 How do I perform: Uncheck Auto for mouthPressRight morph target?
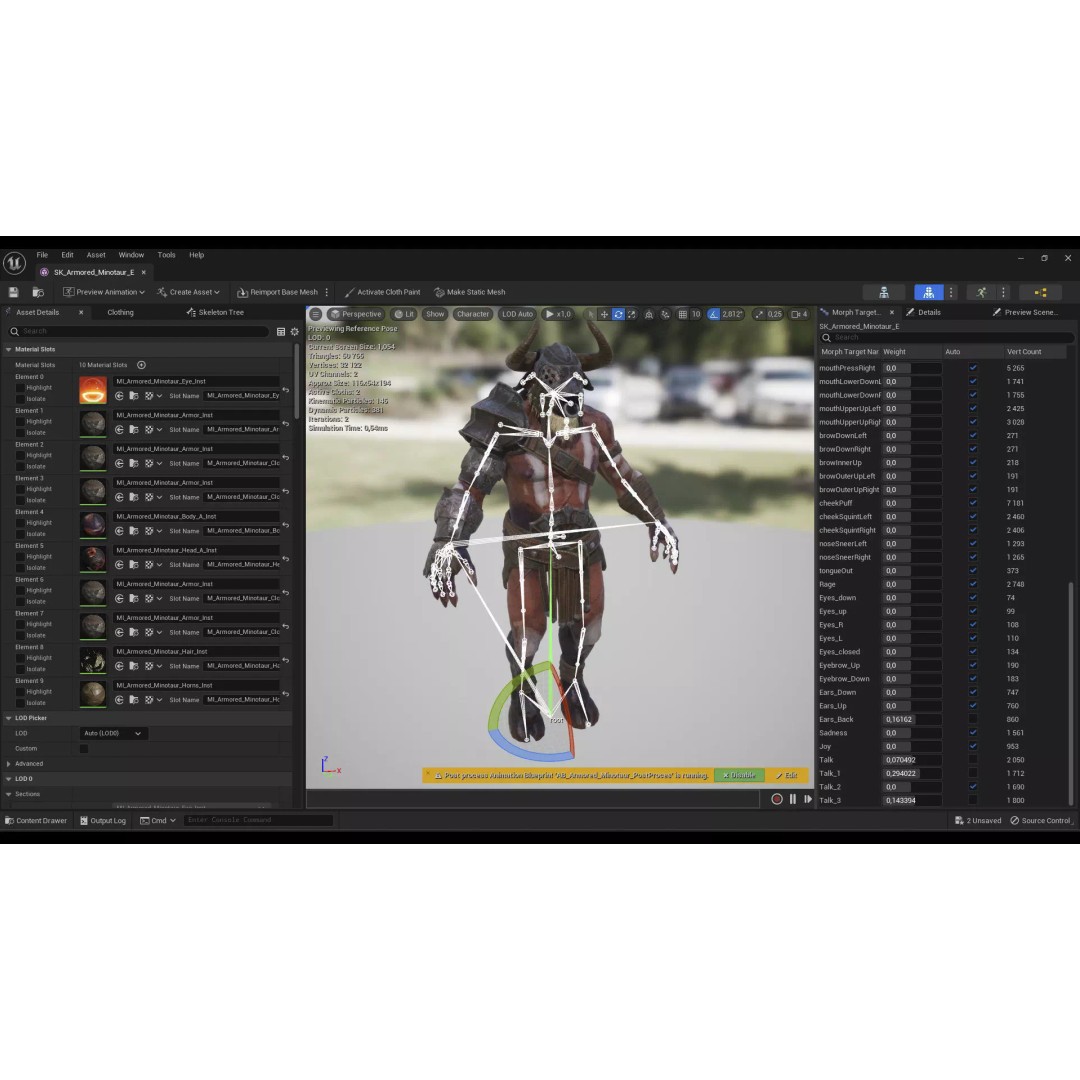click(x=973, y=368)
